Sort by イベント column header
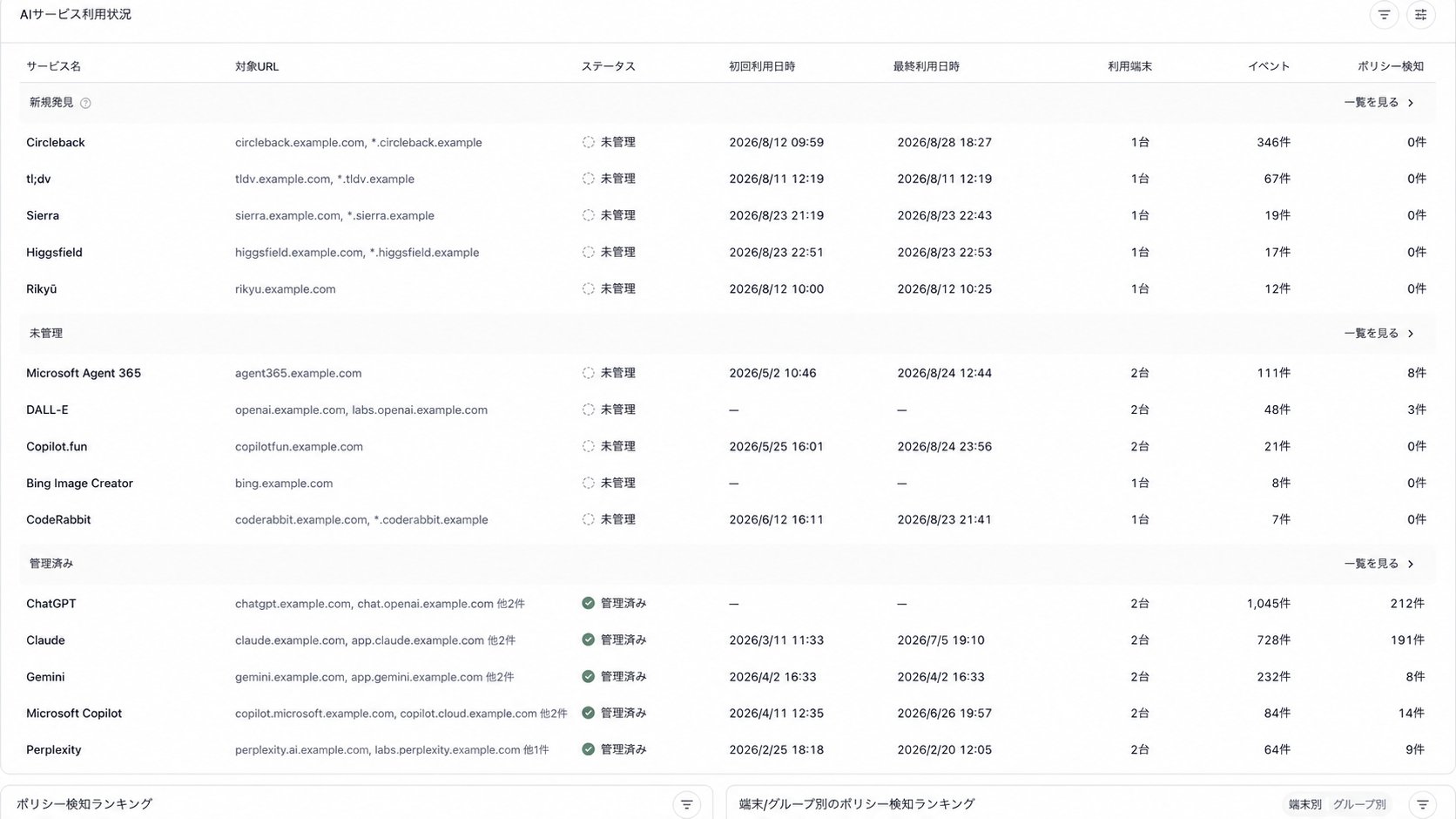 tap(1269, 66)
